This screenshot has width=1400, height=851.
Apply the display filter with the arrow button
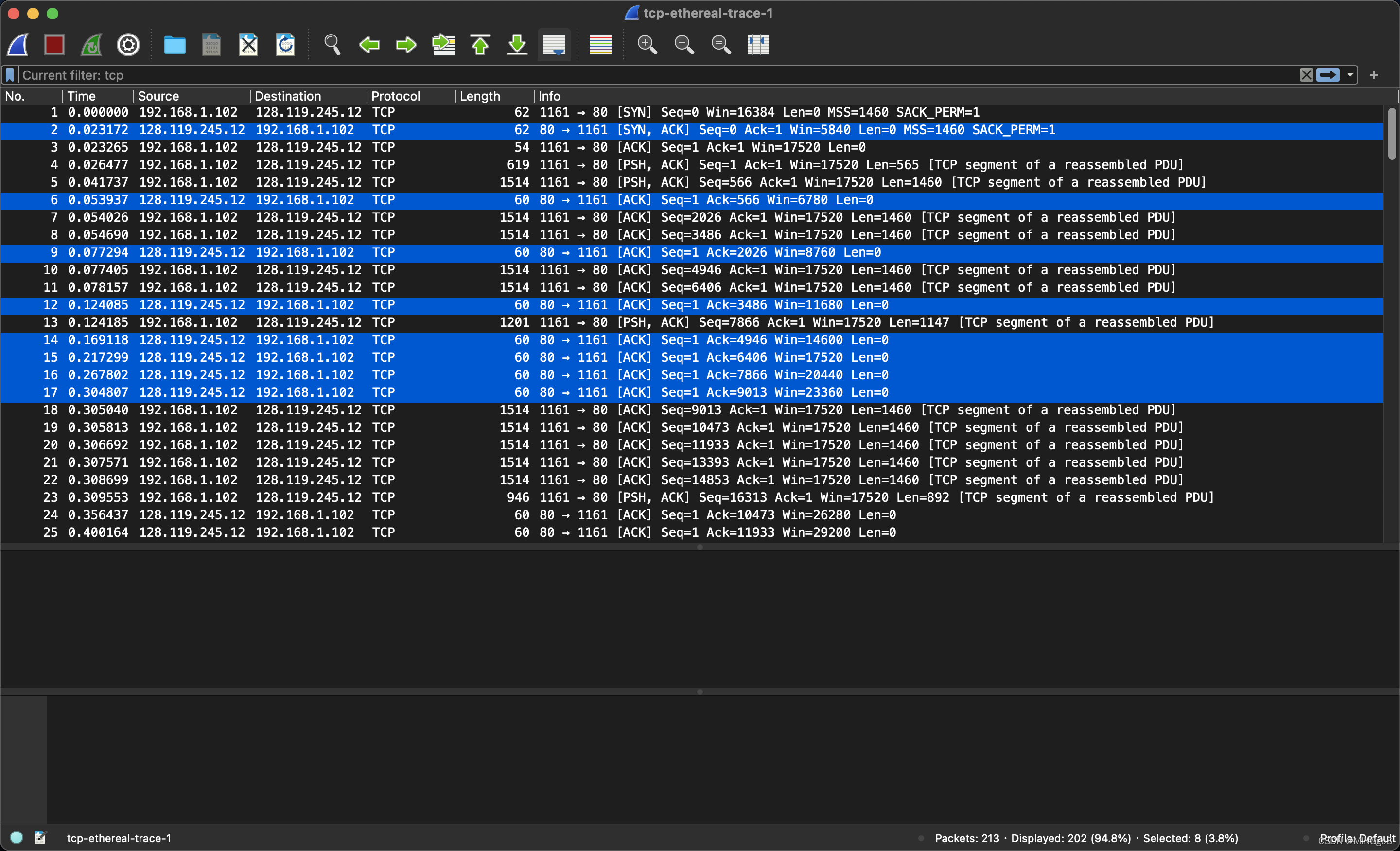[1328, 75]
